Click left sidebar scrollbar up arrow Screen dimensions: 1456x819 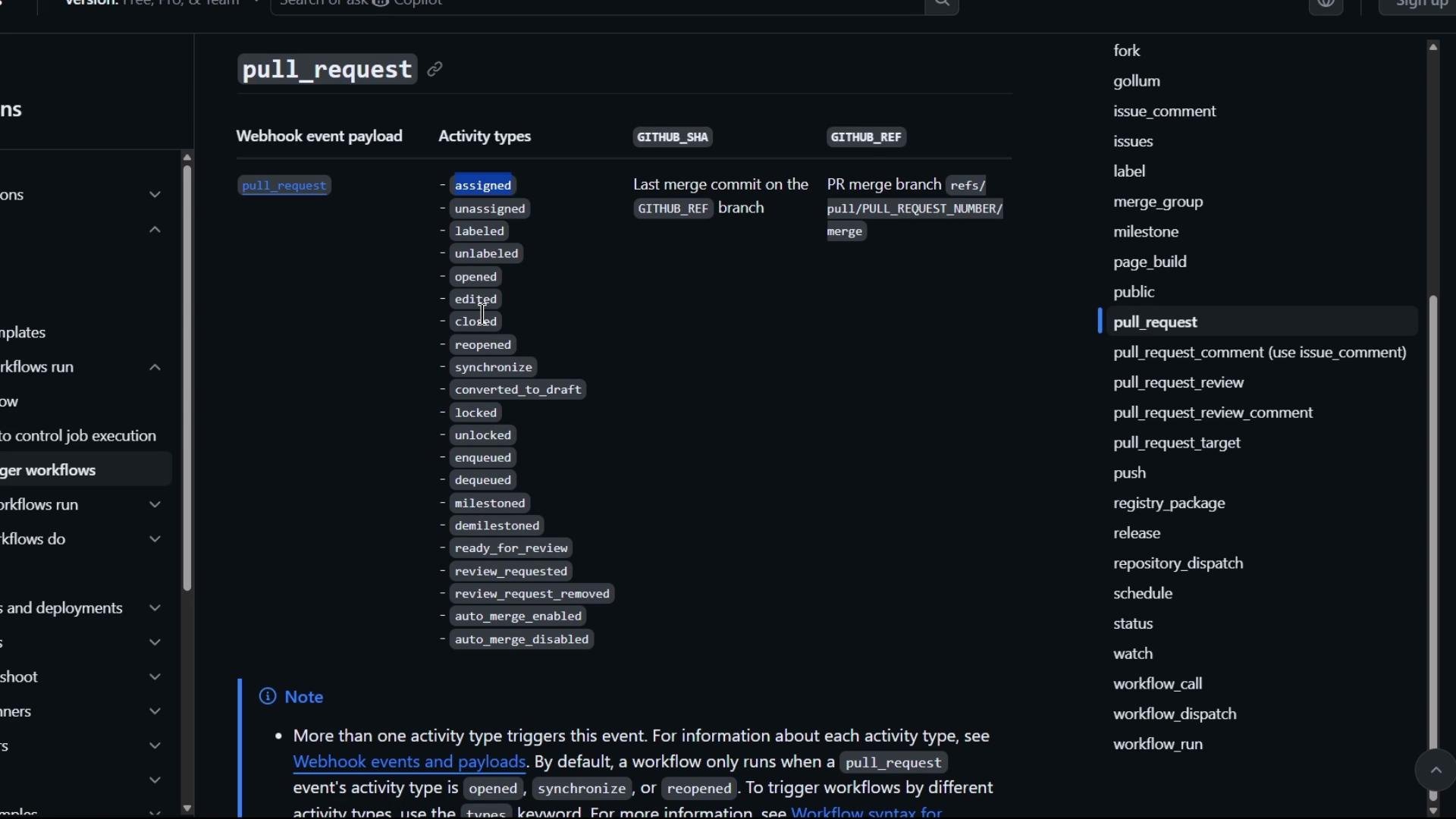(187, 158)
